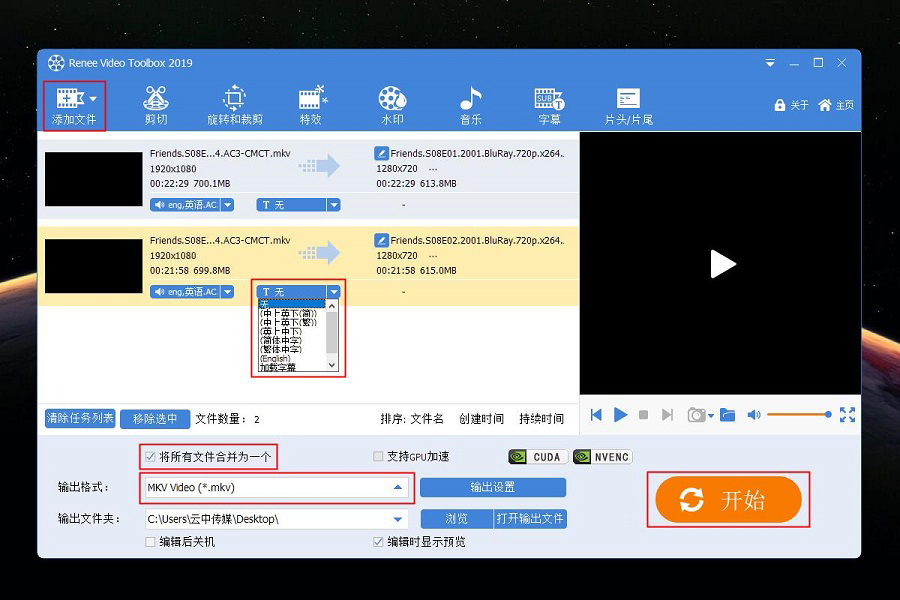Open the first file's subtitle dropdown
The image size is (900, 600).
(334, 205)
